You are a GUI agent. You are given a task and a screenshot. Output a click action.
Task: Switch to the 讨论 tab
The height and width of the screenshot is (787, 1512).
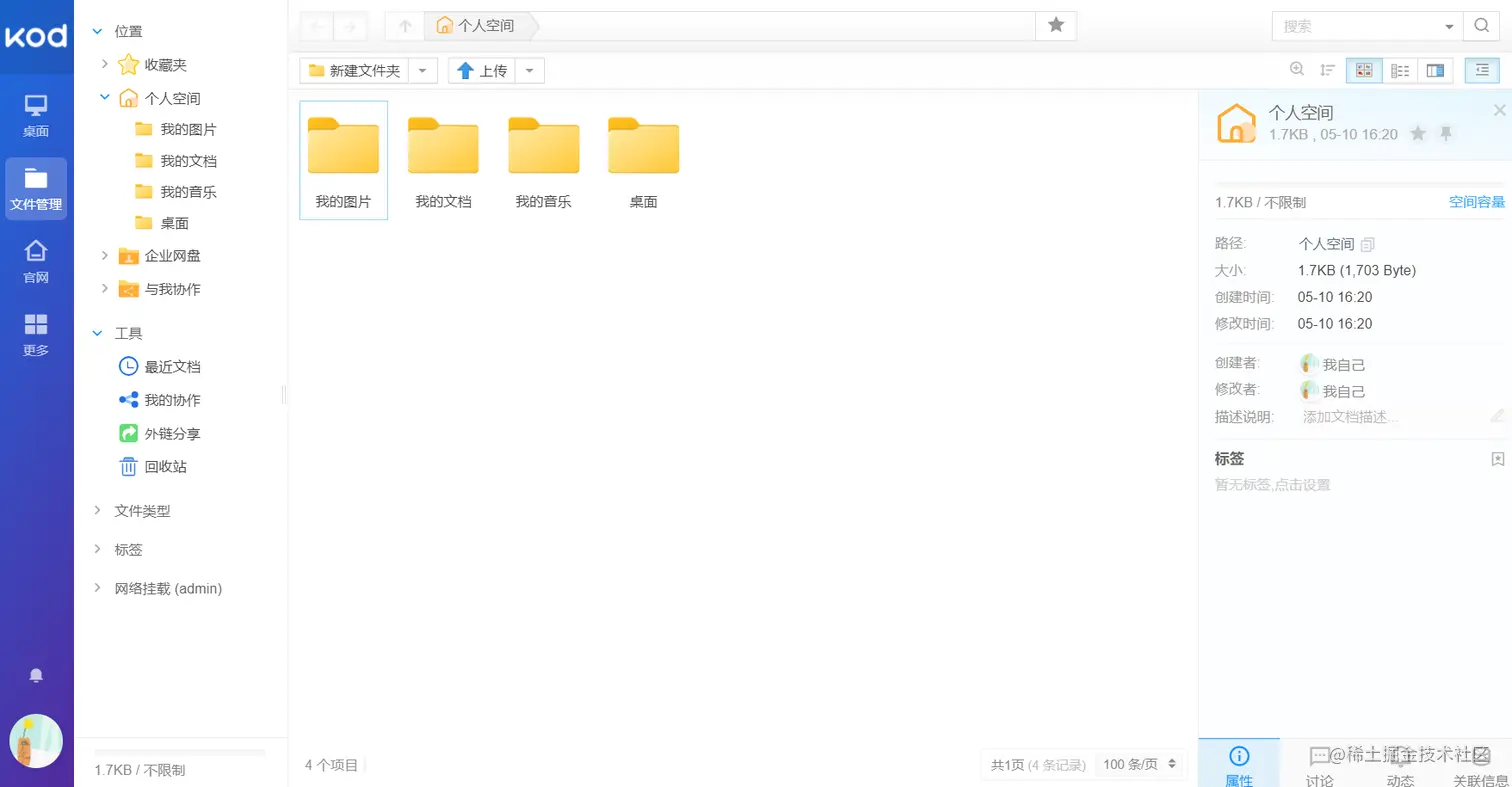[1320, 764]
